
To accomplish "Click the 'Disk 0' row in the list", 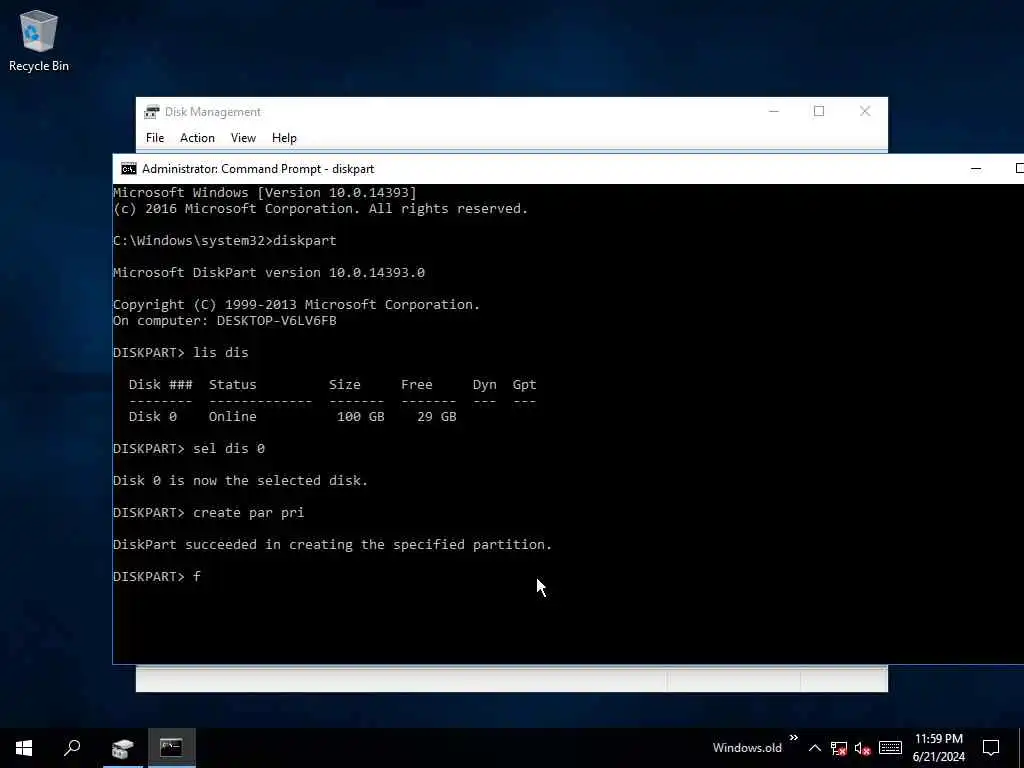I will [293, 417].
